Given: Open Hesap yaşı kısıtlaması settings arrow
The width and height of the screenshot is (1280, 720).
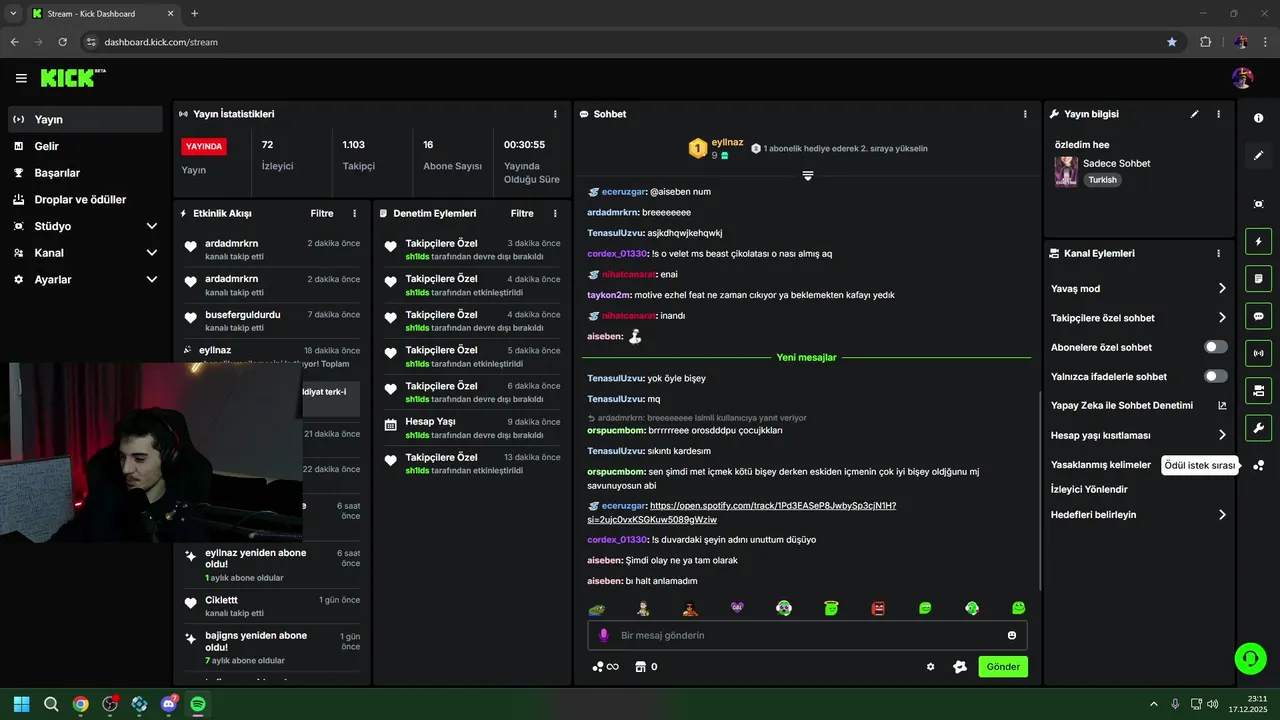Looking at the screenshot, I should pyautogui.click(x=1222, y=435).
